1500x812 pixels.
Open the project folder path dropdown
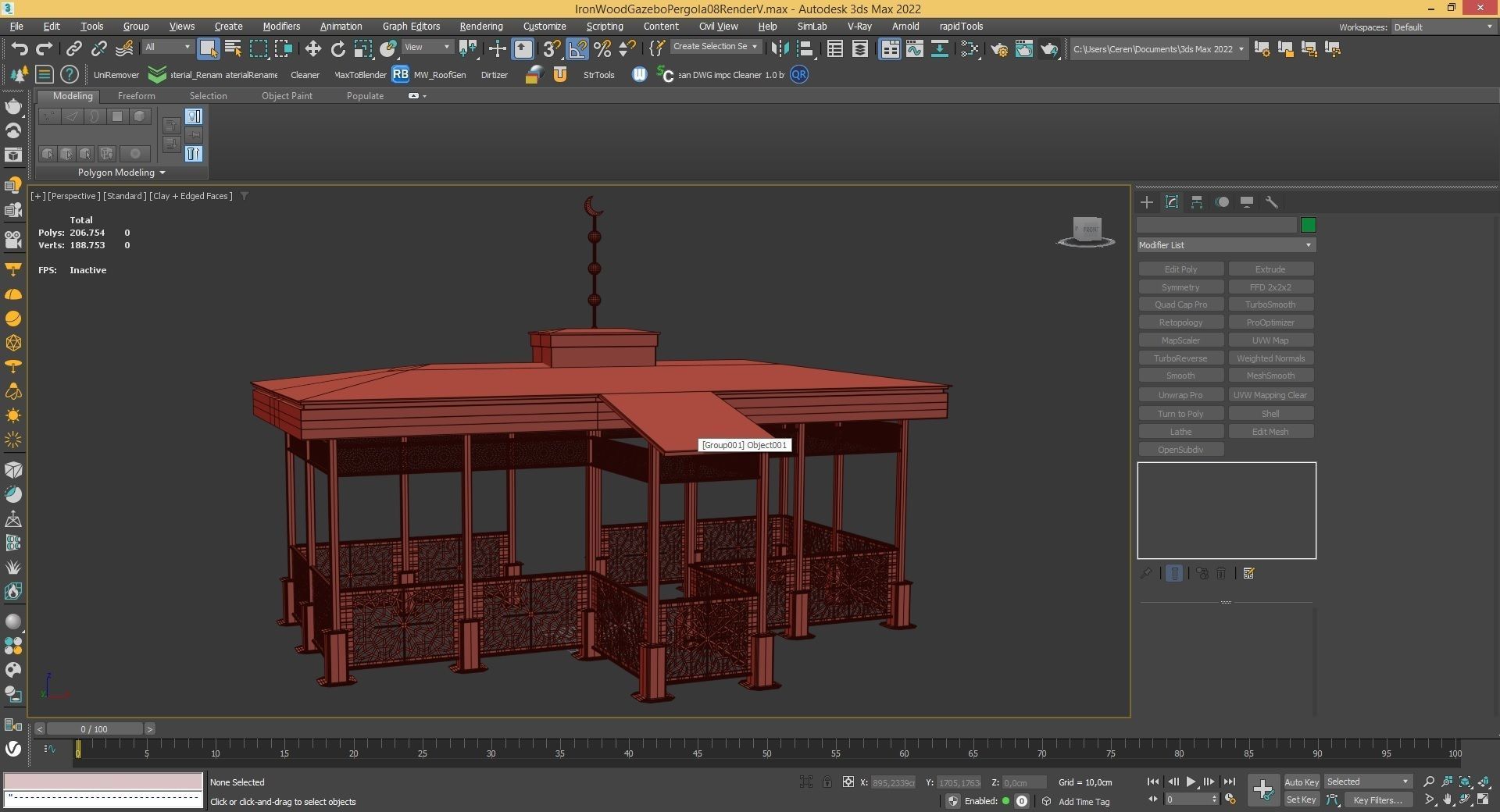click(x=1159, y=48)
